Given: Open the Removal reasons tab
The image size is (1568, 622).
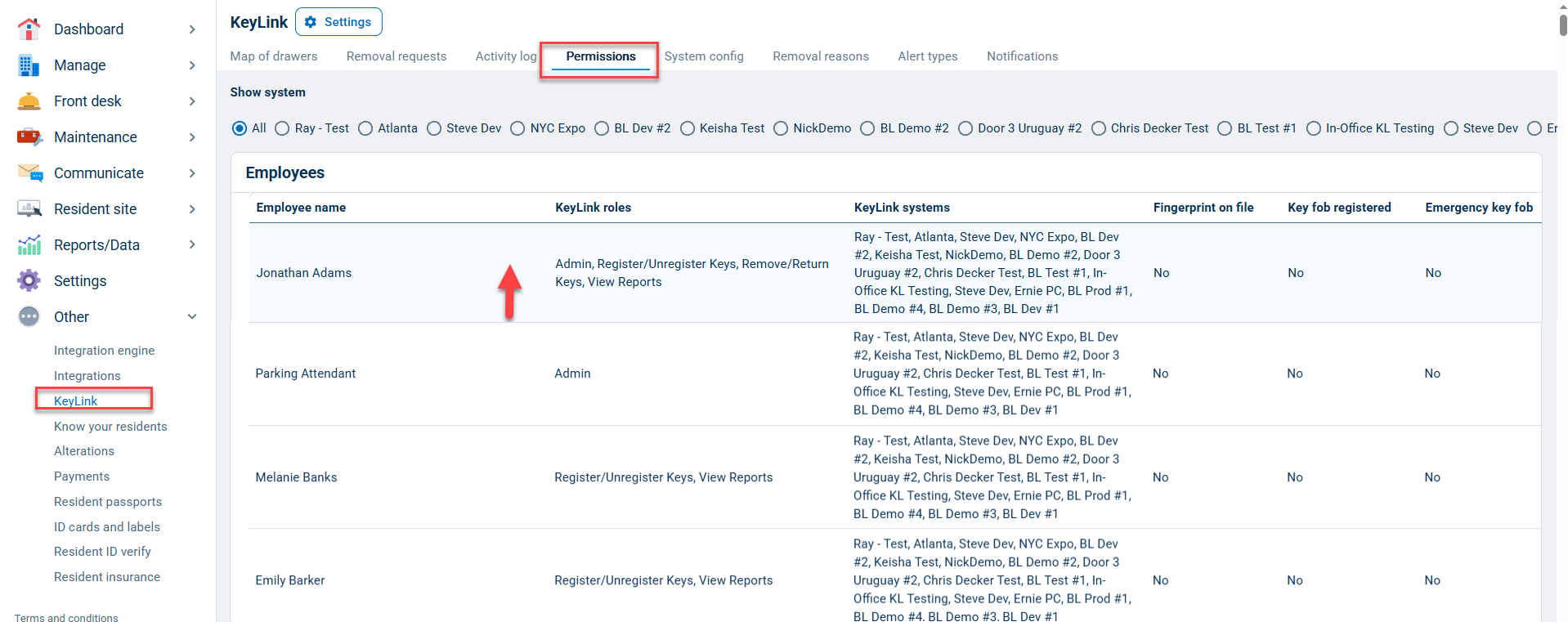Looking at the screenshot, I should click(x=821, y=56).
